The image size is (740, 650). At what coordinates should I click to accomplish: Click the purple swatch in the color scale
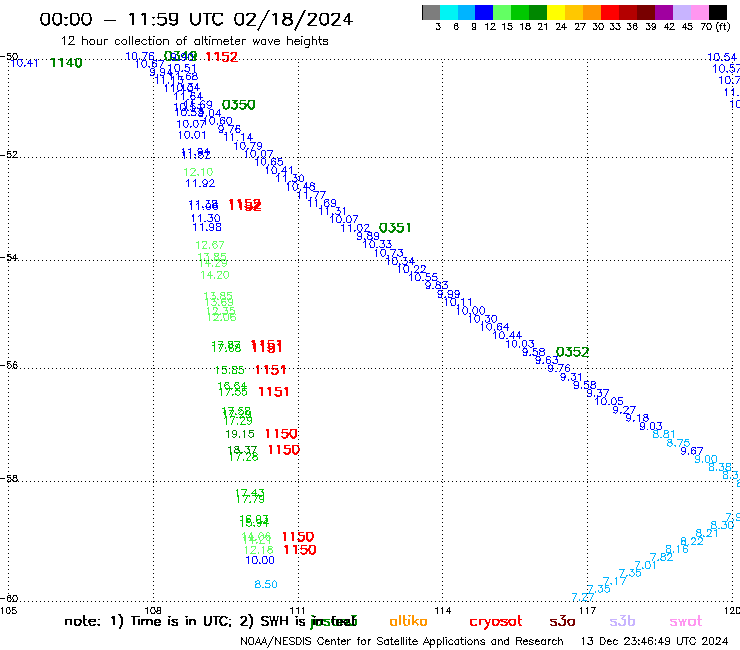tap(664, 12)
